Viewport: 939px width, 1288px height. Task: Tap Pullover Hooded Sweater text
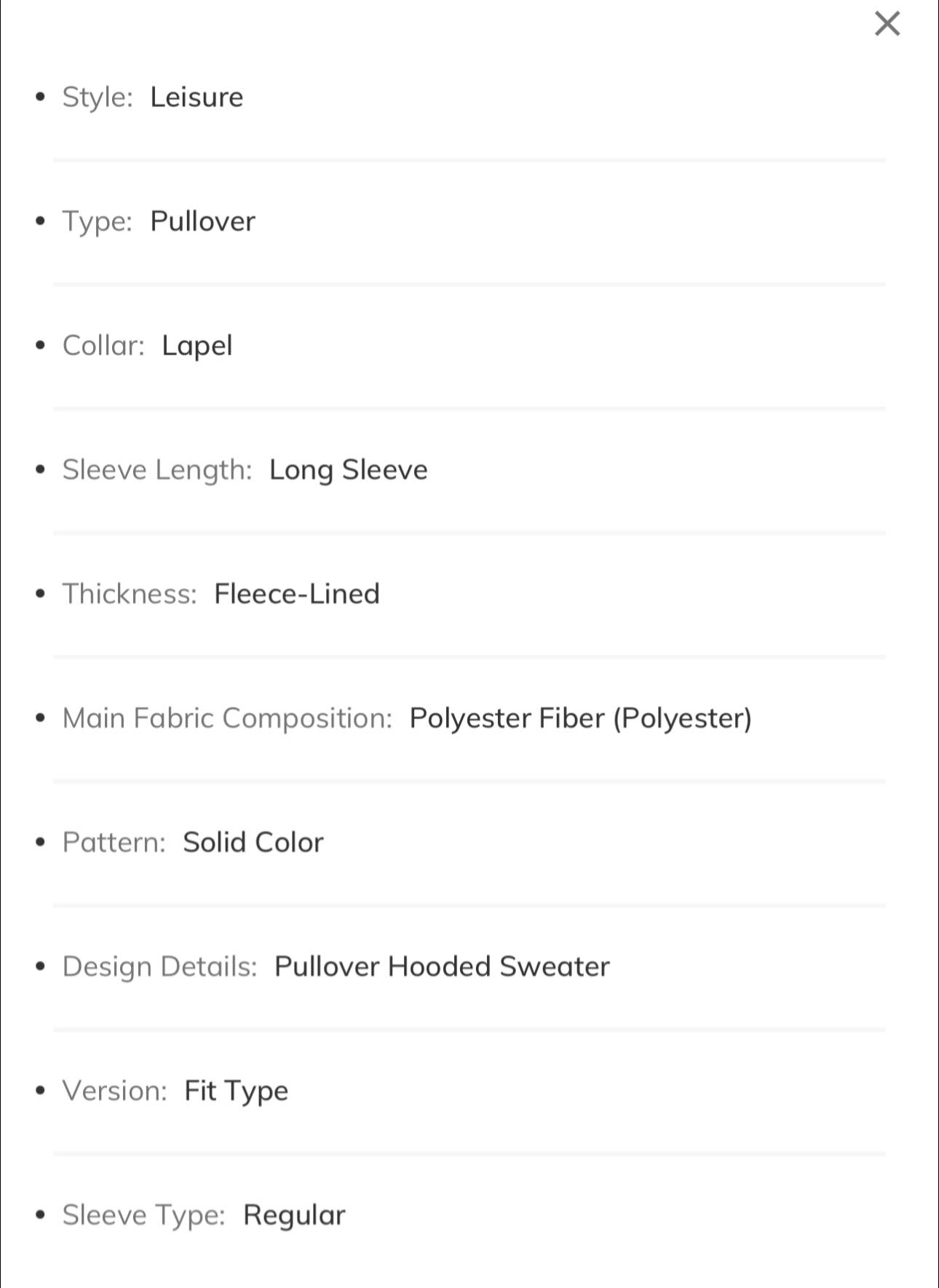[x=442, y=966]
